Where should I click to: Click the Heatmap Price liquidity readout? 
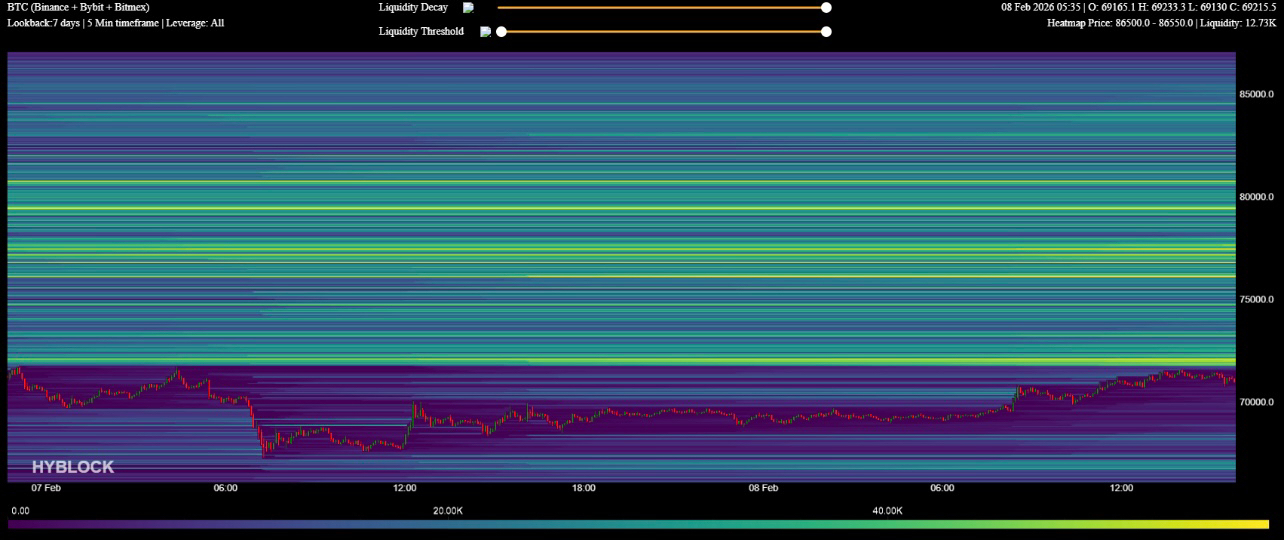(1161, 23)
